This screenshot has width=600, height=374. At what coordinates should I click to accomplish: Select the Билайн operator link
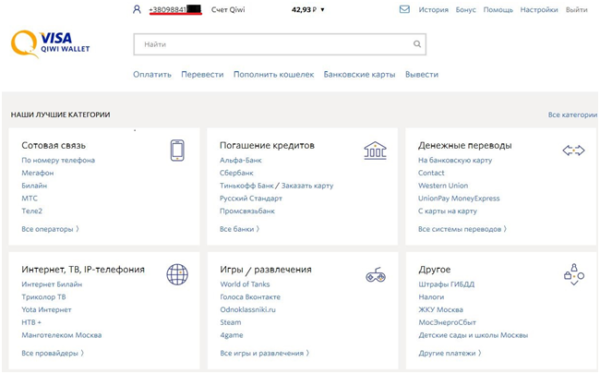(x=34, y=185)
